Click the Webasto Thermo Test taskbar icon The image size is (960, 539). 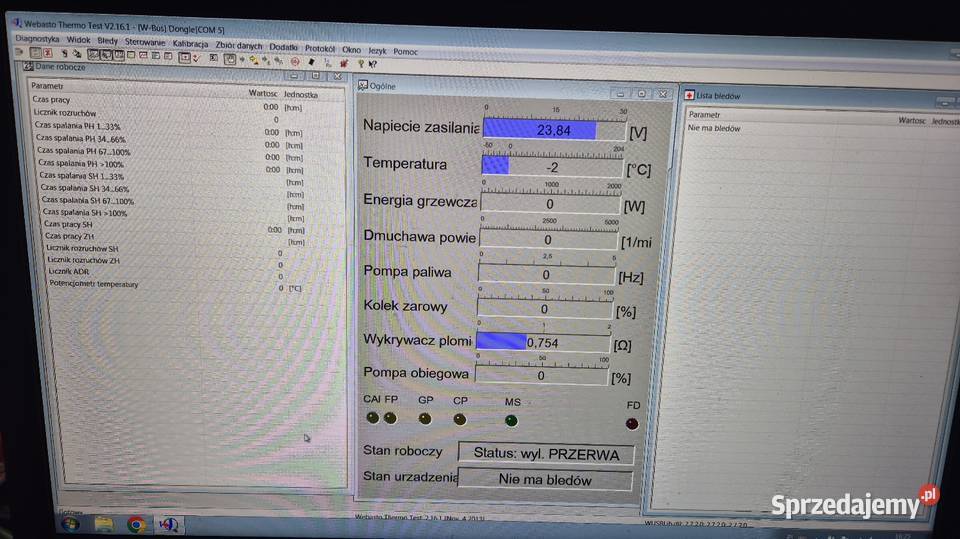169,523
